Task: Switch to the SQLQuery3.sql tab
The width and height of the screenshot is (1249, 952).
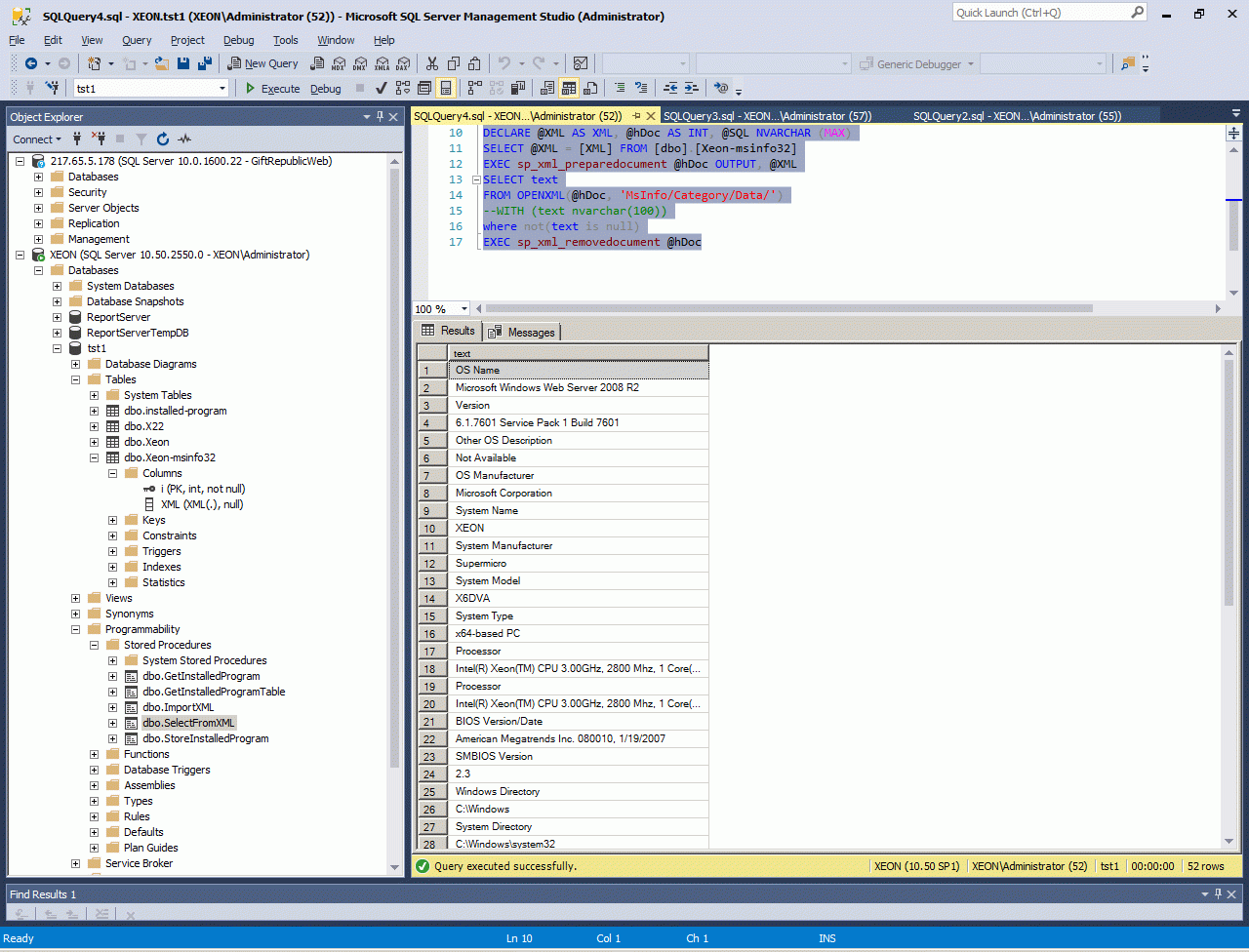Action: click(767, 115)
